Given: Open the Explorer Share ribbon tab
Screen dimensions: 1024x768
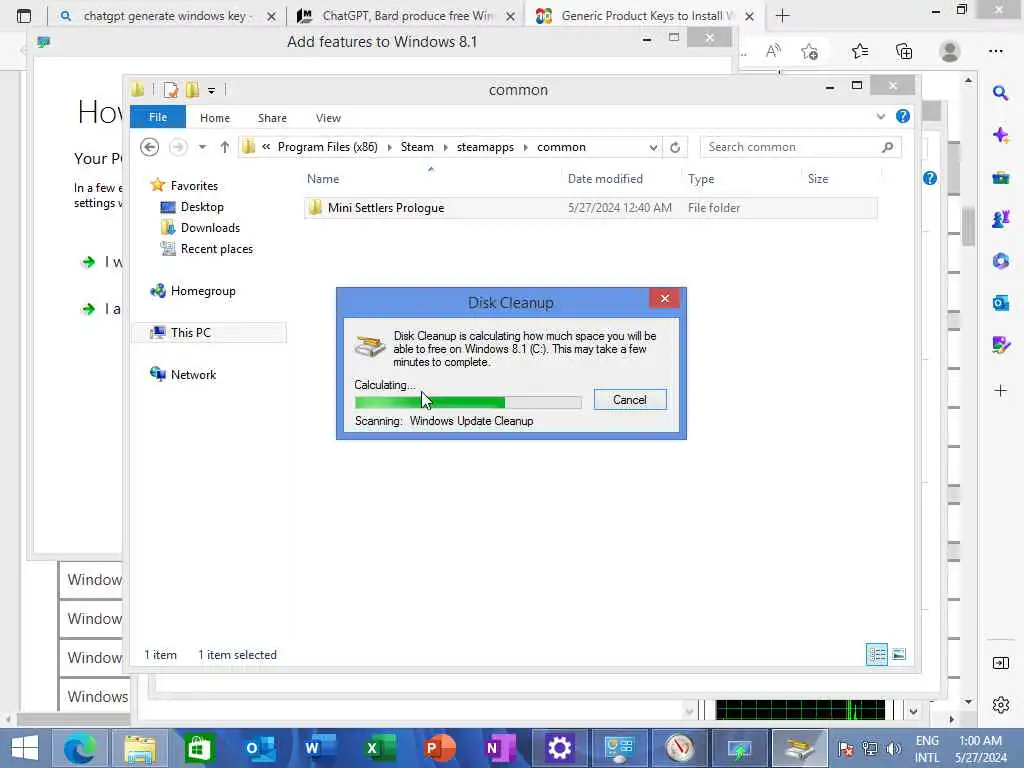Looking at the screenshot, I should coord(272,118).
